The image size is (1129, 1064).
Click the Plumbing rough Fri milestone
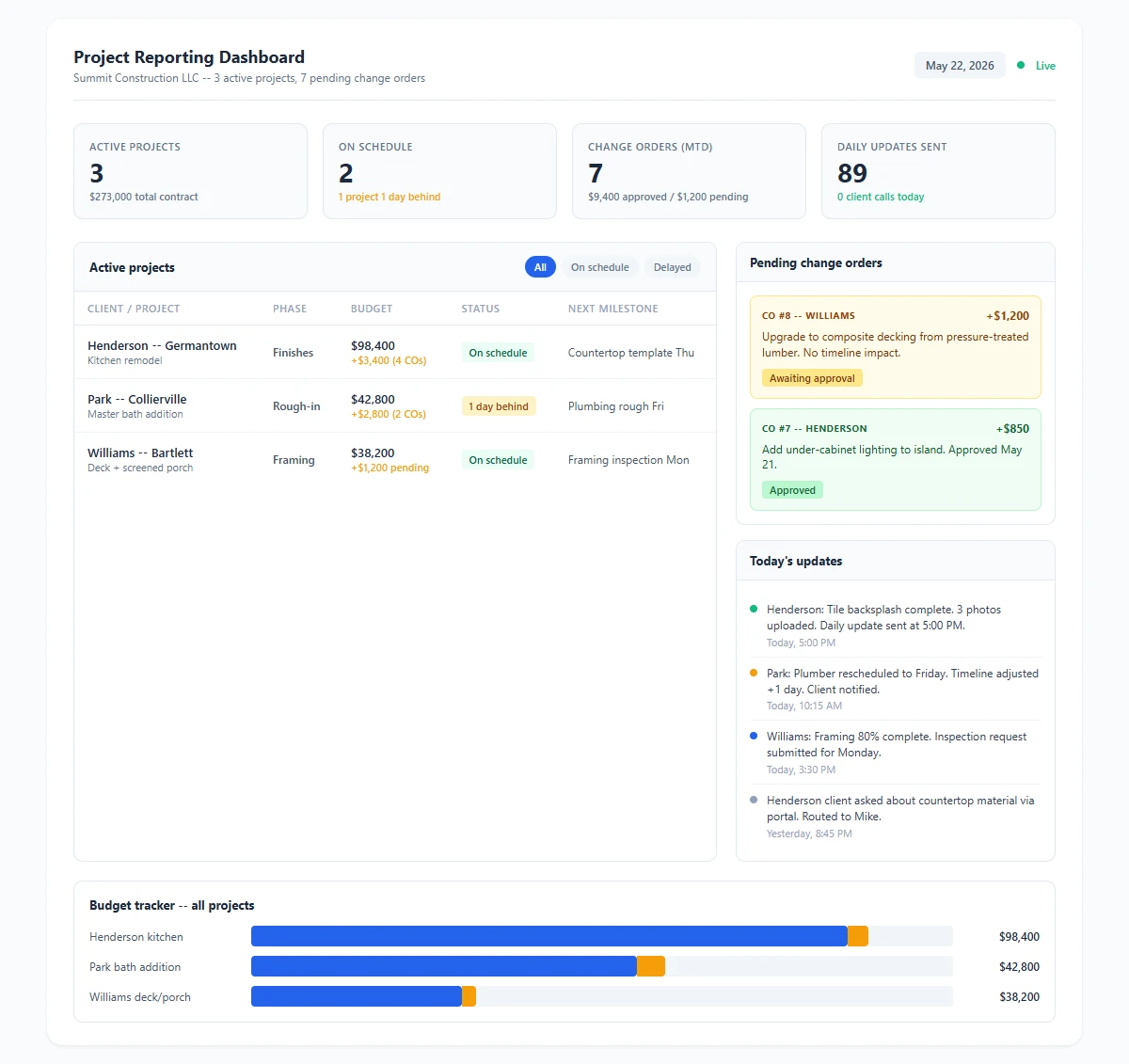pyautogui.click(x=616, y=406)
